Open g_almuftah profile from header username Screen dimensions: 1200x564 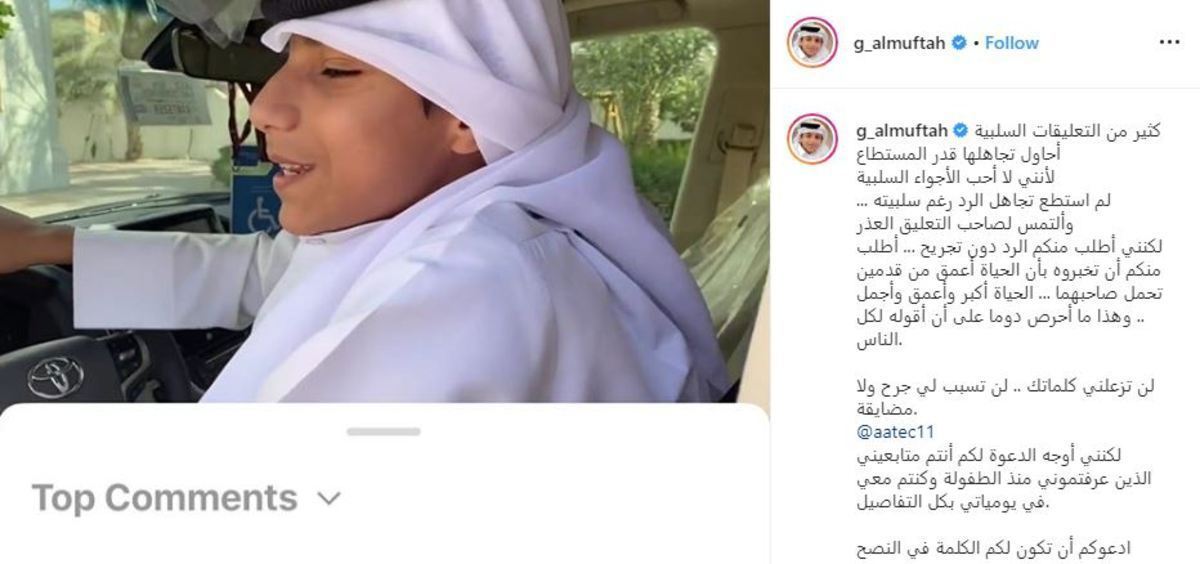coord(899,43)
